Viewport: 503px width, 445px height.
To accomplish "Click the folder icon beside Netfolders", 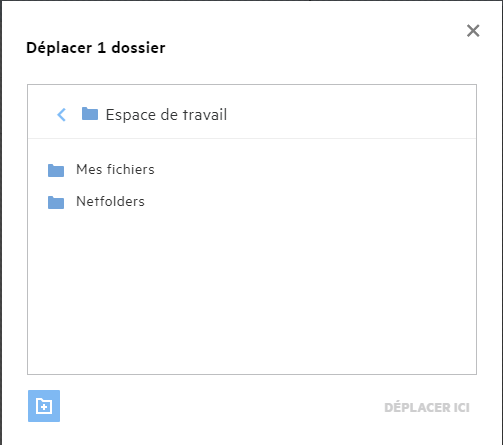I will [56, 202].
